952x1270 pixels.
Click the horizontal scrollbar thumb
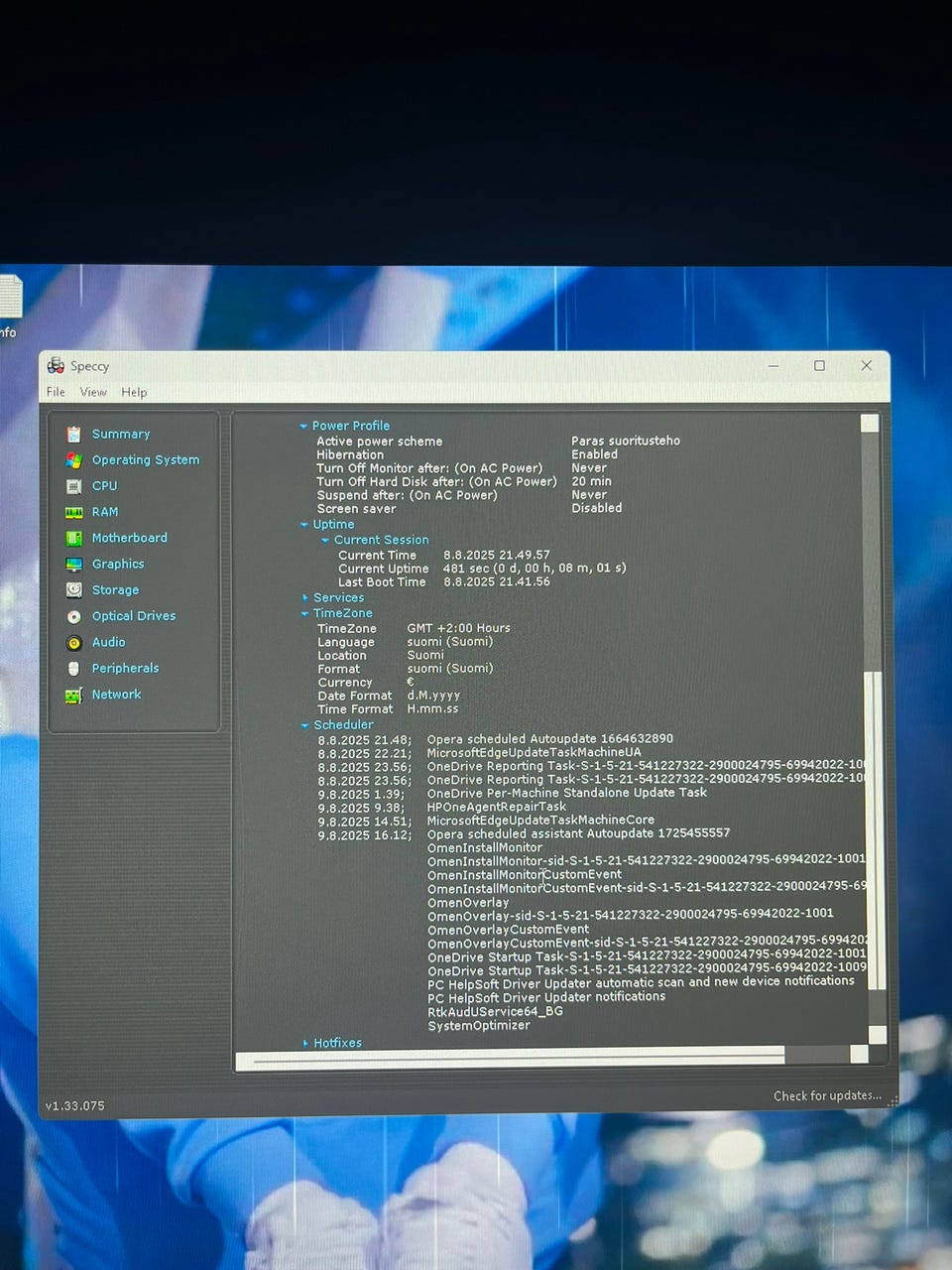click(511, 1060)
